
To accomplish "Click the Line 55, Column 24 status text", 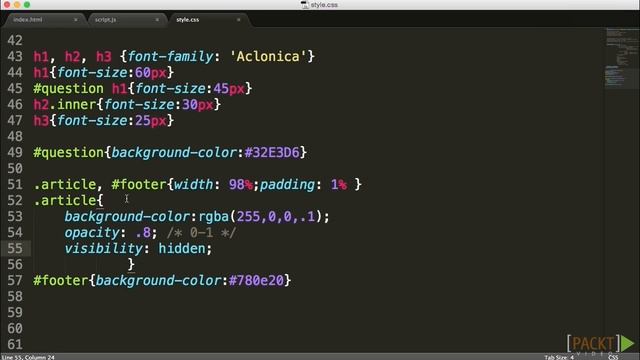I will tap(28, 357).
